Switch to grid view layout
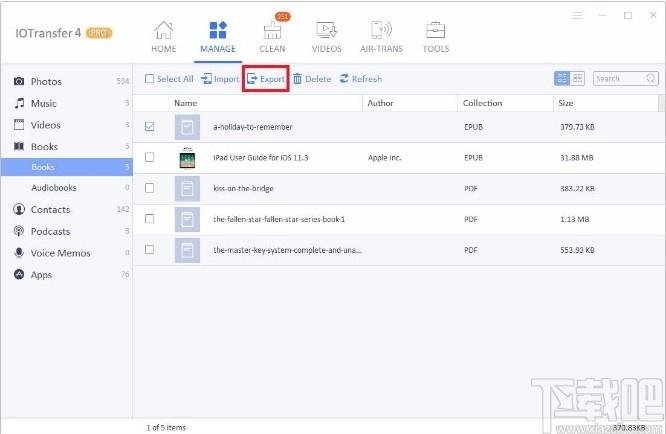This screenshot has height=434, width=666. (x=577, y=78)
